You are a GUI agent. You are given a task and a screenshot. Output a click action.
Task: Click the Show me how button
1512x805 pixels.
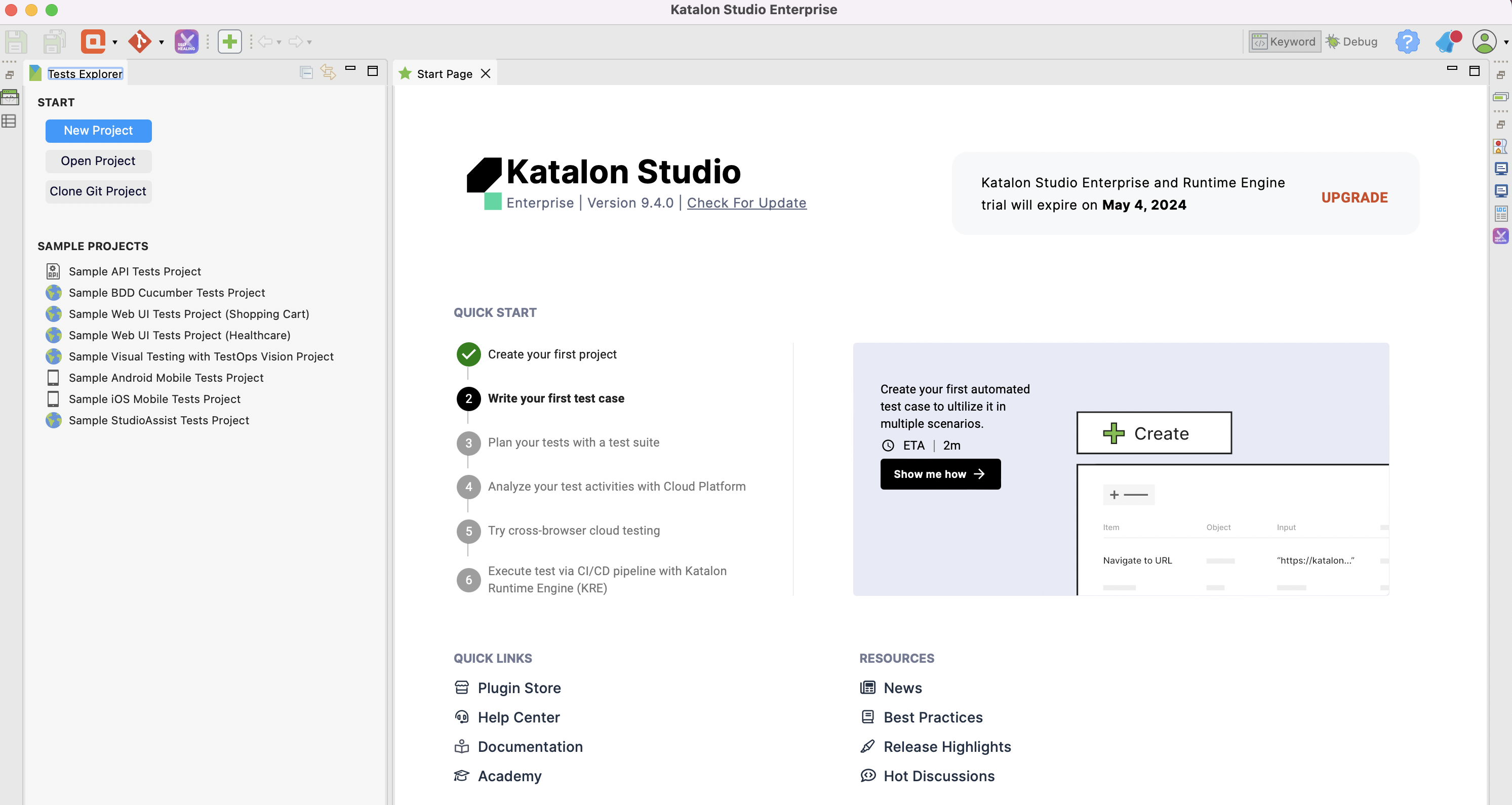940,474
